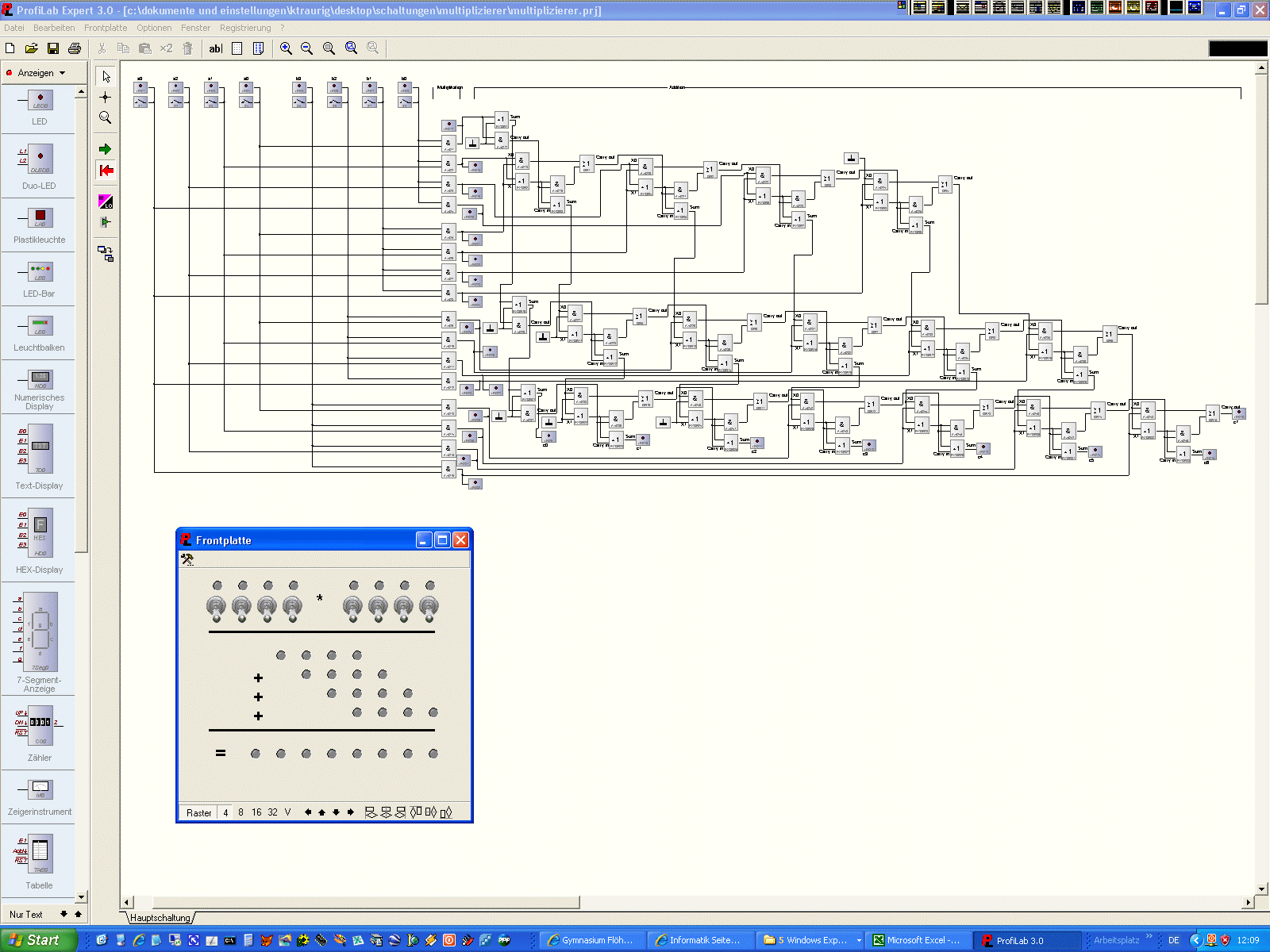This screenshot has width=1270, height=952.
Task: Click the green diode probe icon
Action: 106,222
